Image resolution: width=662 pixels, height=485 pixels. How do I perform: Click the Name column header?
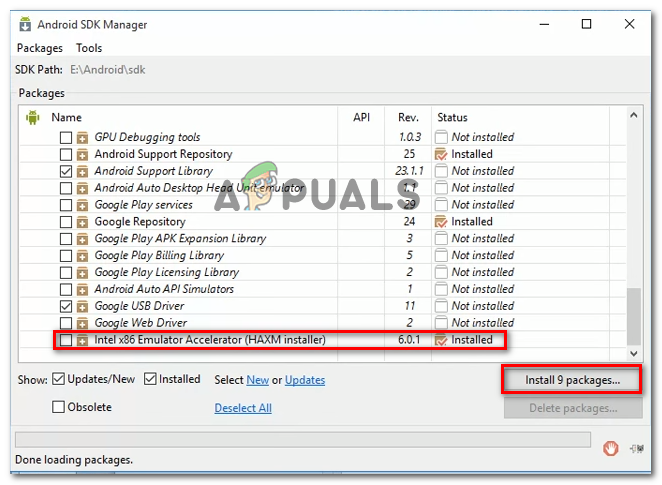click(66, 117)
